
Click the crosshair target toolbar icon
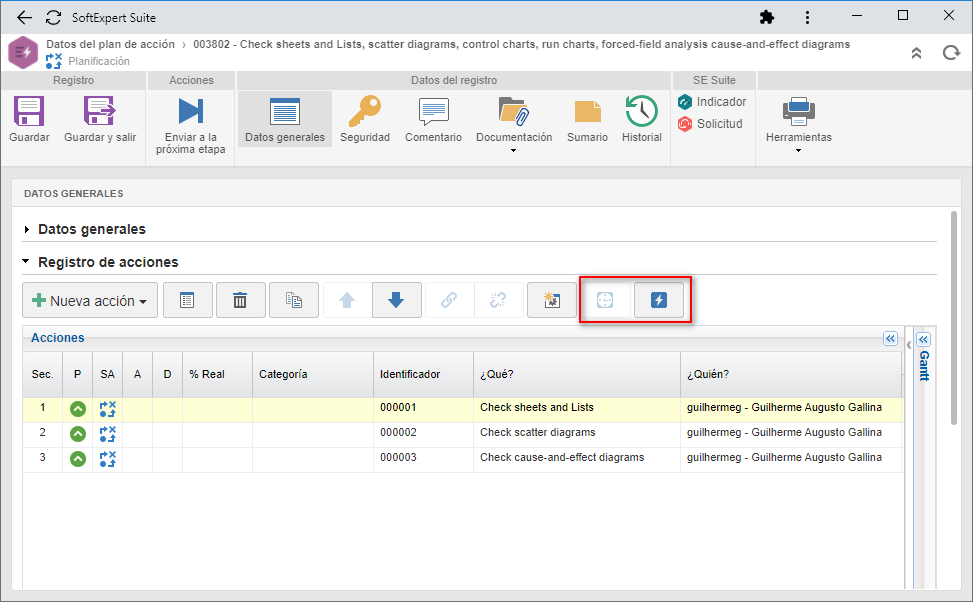[x=605, y=300]
